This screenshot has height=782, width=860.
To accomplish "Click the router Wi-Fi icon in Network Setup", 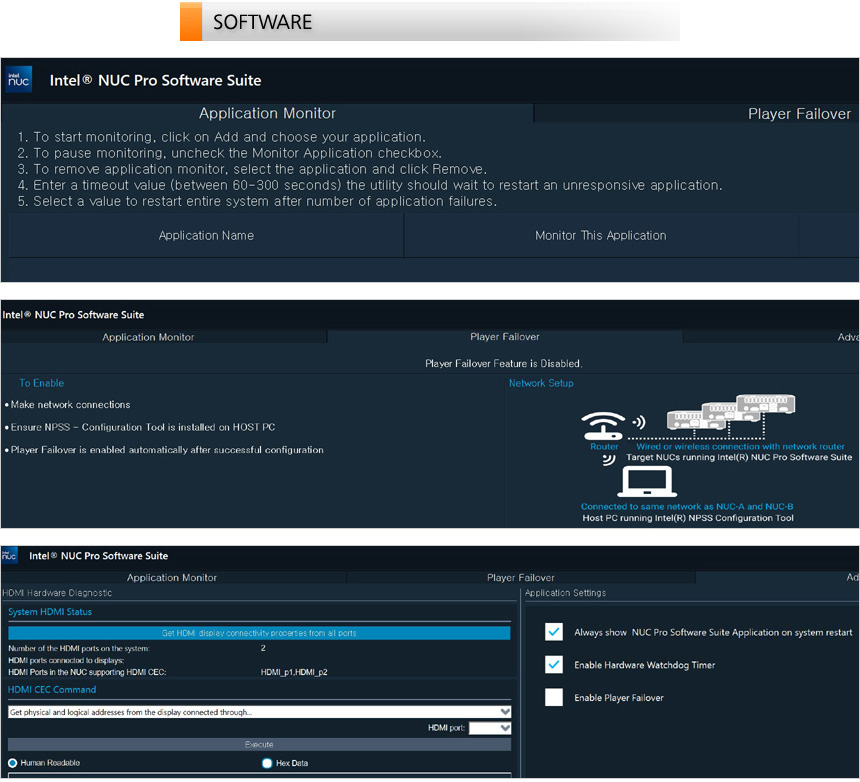I will 603,426.
